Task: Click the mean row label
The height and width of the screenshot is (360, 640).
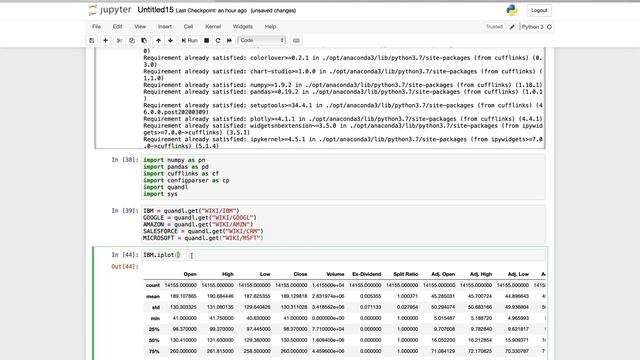Action: click(x=153, y=296)
